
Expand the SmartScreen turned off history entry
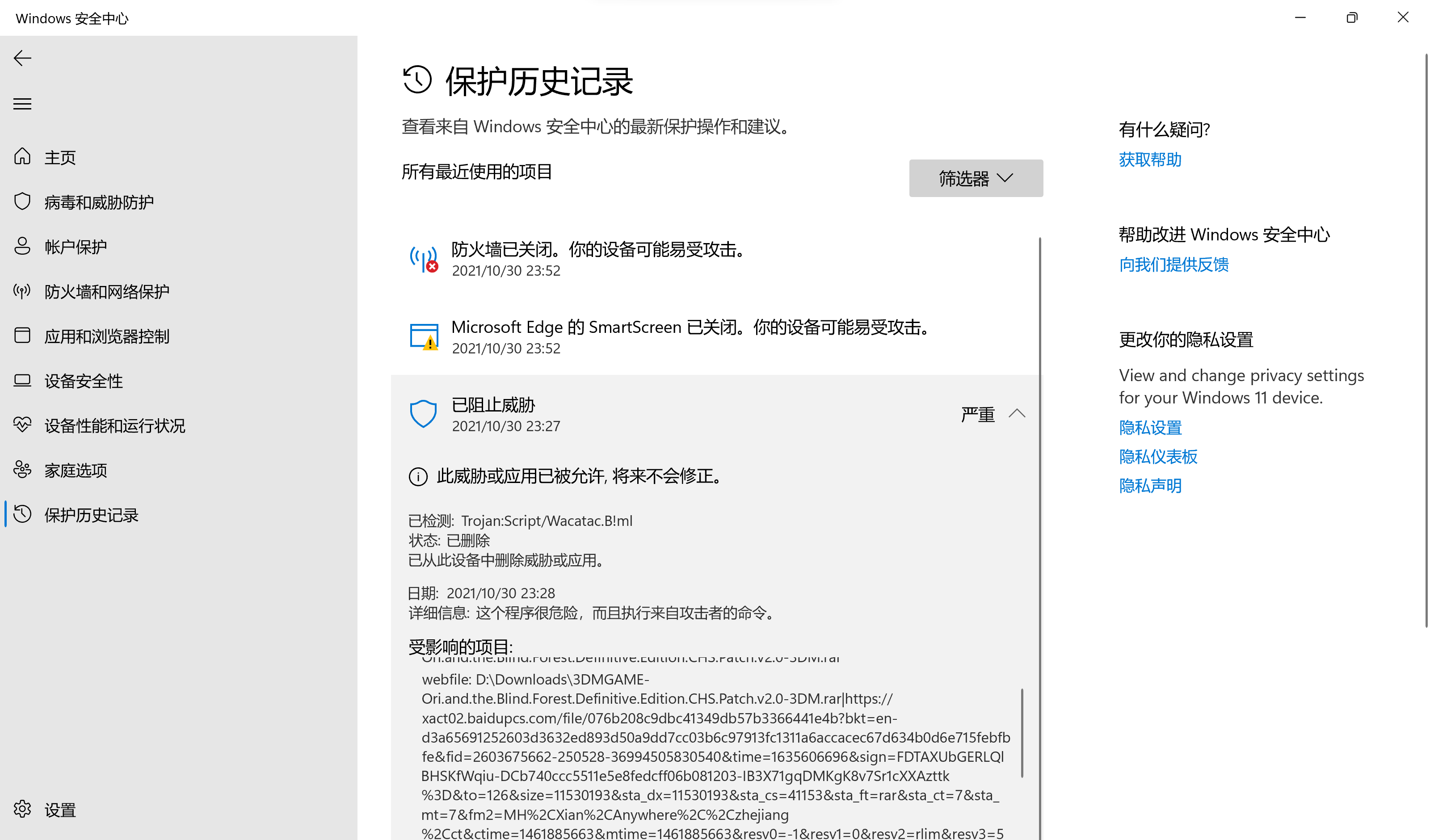coord(690,336)
